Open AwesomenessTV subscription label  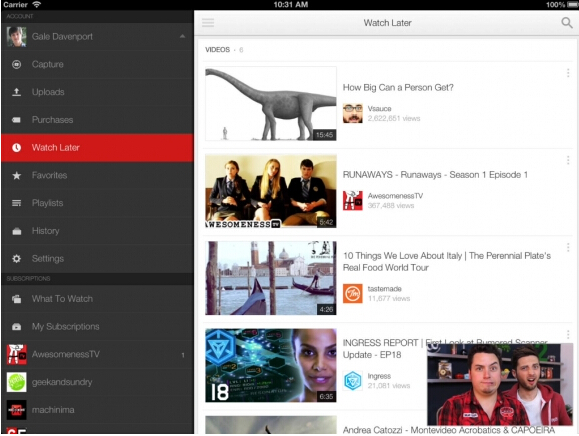pos(66,354)
